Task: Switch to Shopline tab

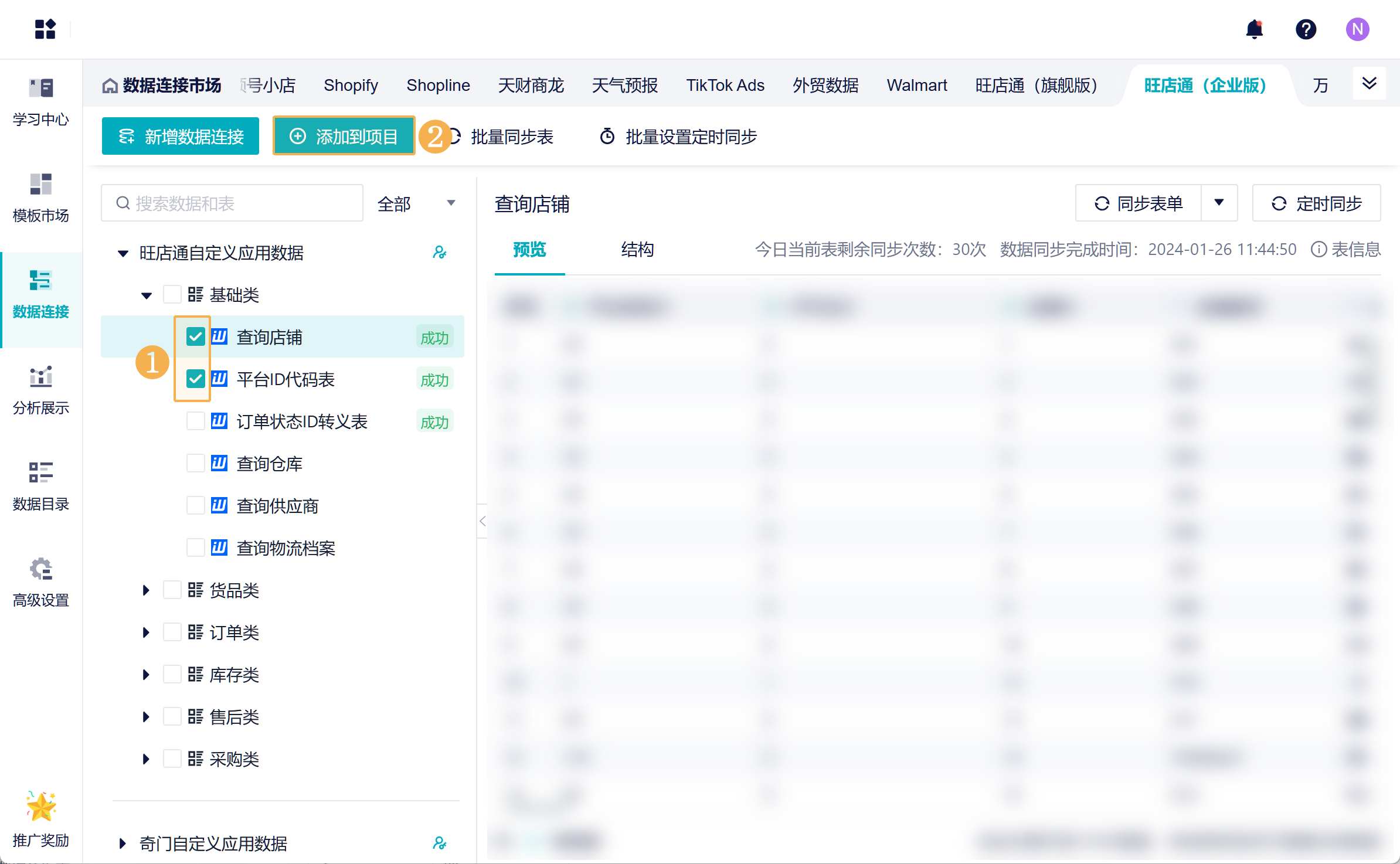Action: click(x=438, y=86)
